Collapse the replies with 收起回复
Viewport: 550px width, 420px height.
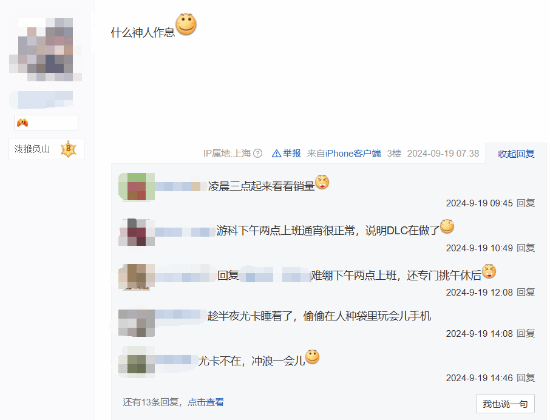(516, 154)
